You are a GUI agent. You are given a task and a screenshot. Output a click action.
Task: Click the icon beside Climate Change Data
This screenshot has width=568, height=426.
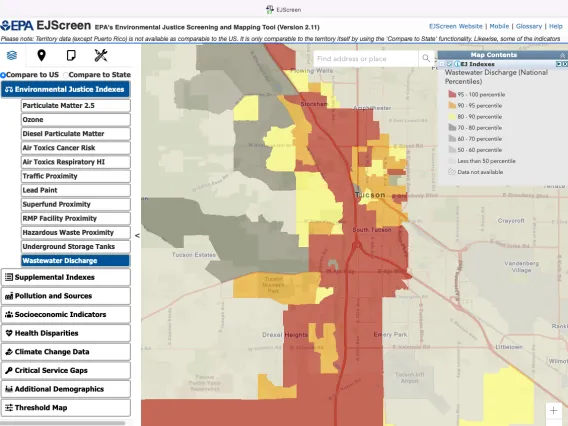pyautogui.click(x=9, y=352)
